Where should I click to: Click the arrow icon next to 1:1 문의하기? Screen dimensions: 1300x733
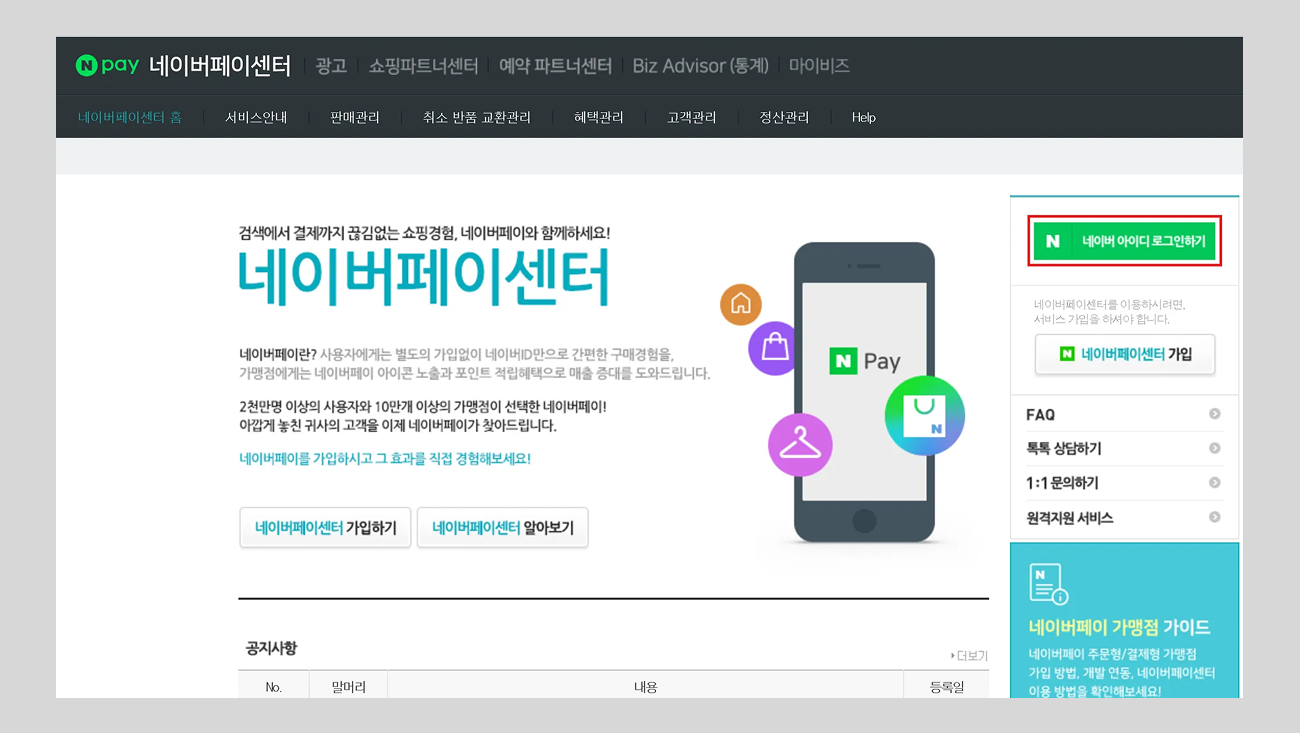(1215, 483)
